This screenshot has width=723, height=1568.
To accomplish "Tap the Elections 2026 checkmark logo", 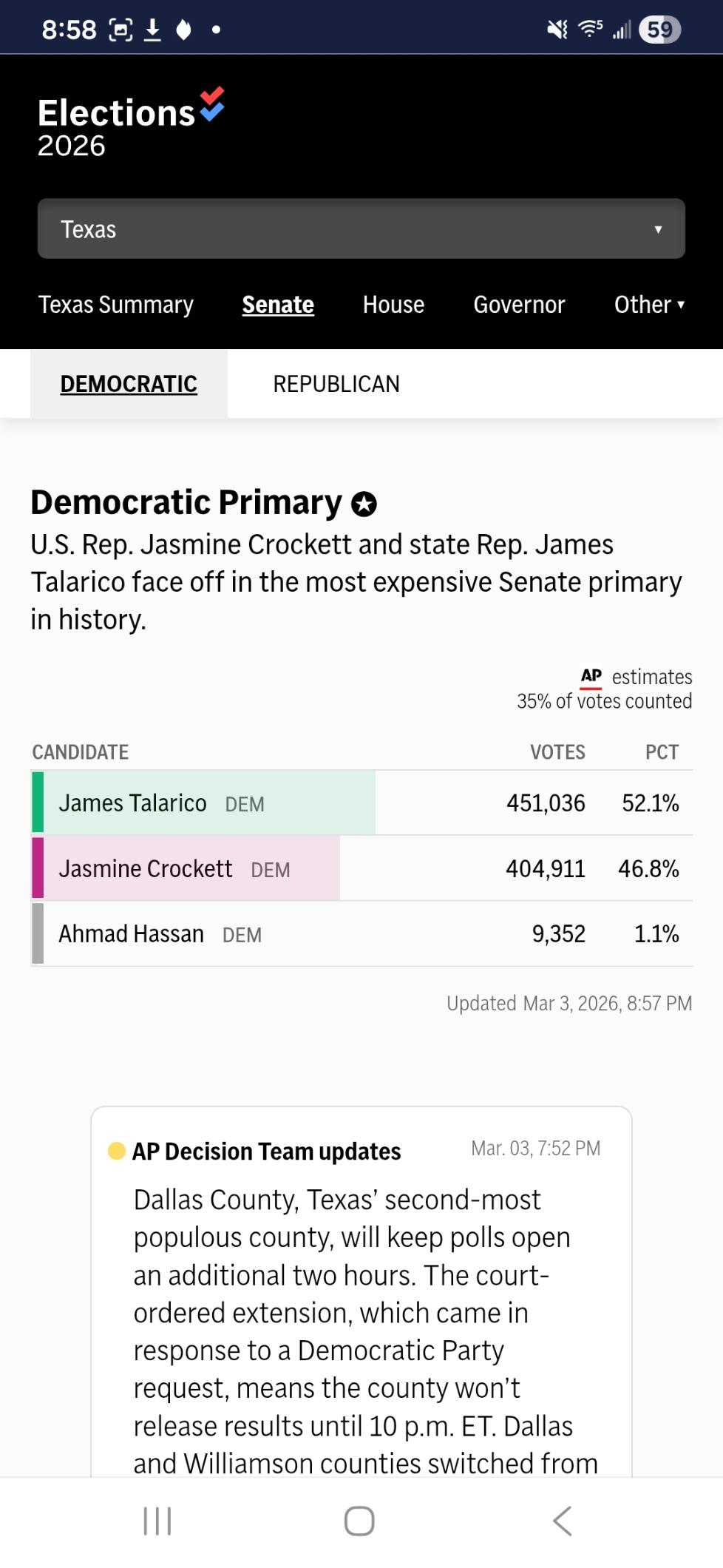I will [211, 105].
